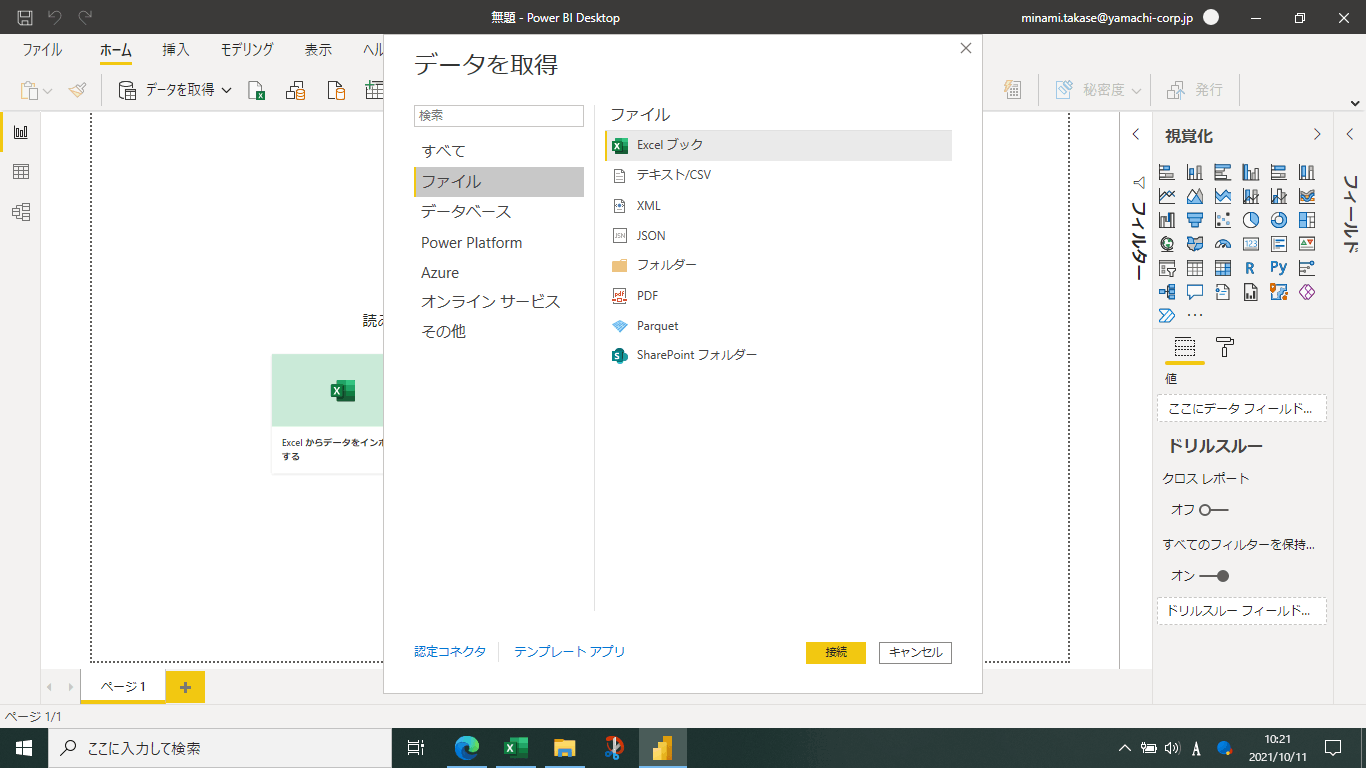Expand the ribbon collapse chevron
This screenshot has width=1366, height=768.
(1355, 104)
